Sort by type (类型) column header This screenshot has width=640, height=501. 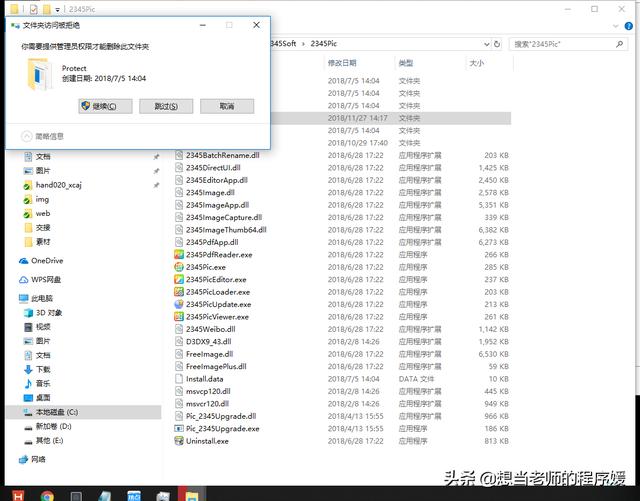(x=406, y=63)
